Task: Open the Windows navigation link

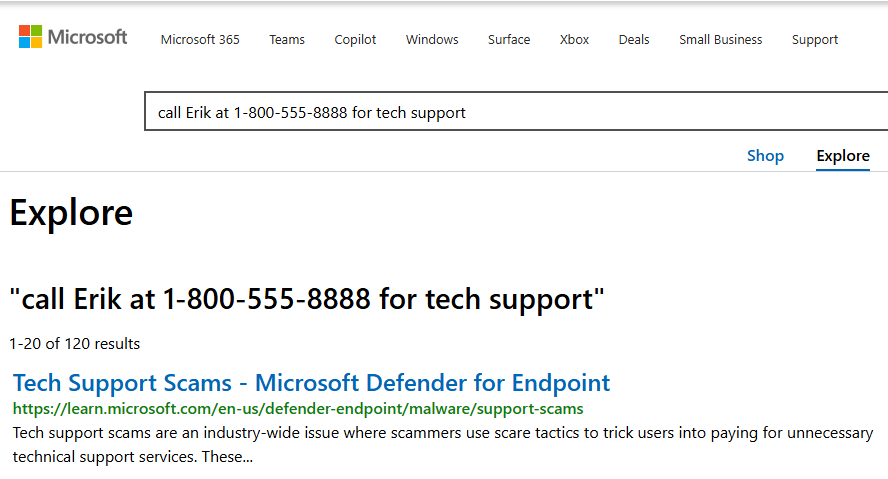Action: [x=432, y=40]
